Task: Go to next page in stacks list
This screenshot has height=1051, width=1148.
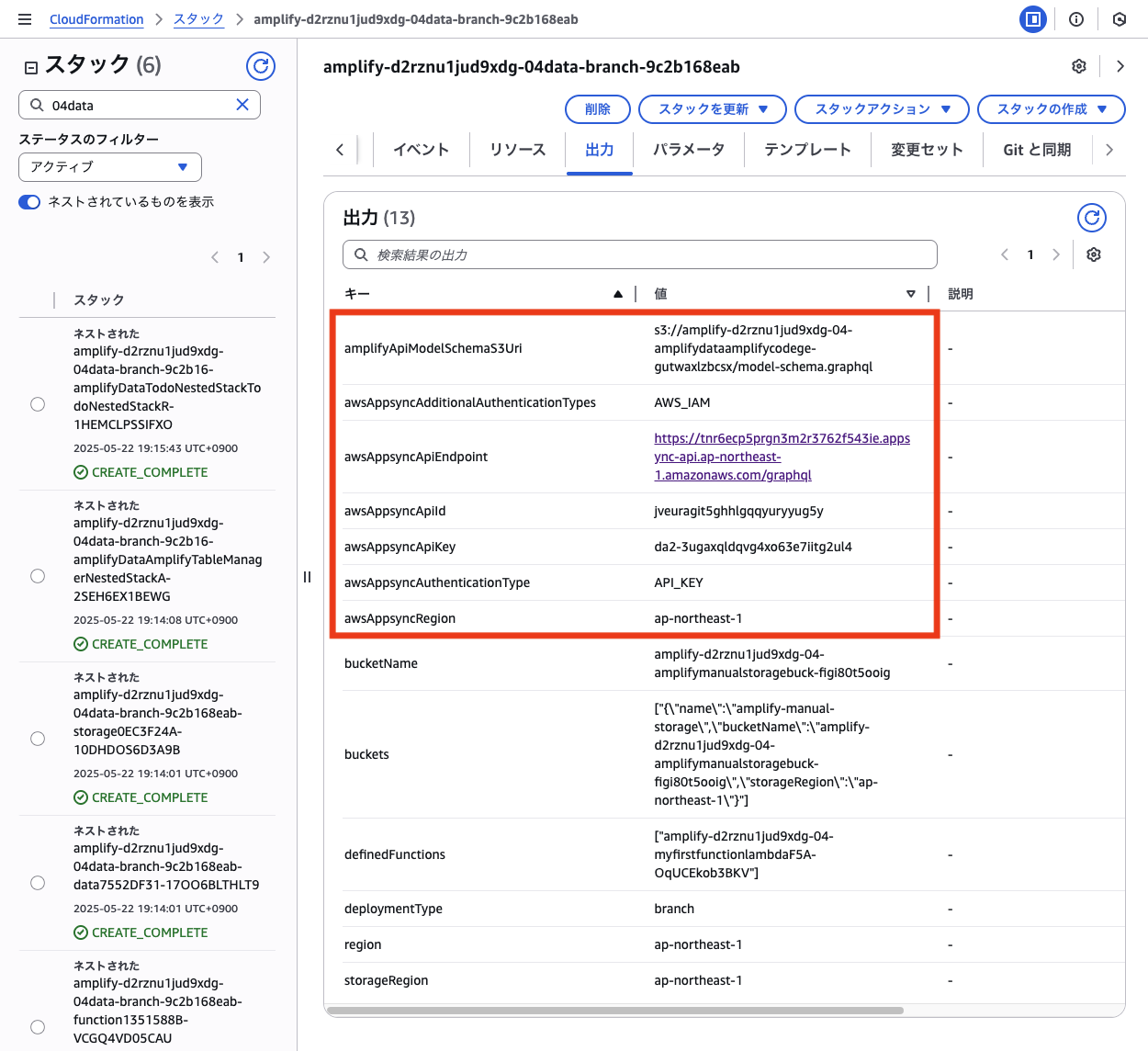Action: tap(266, 257)
